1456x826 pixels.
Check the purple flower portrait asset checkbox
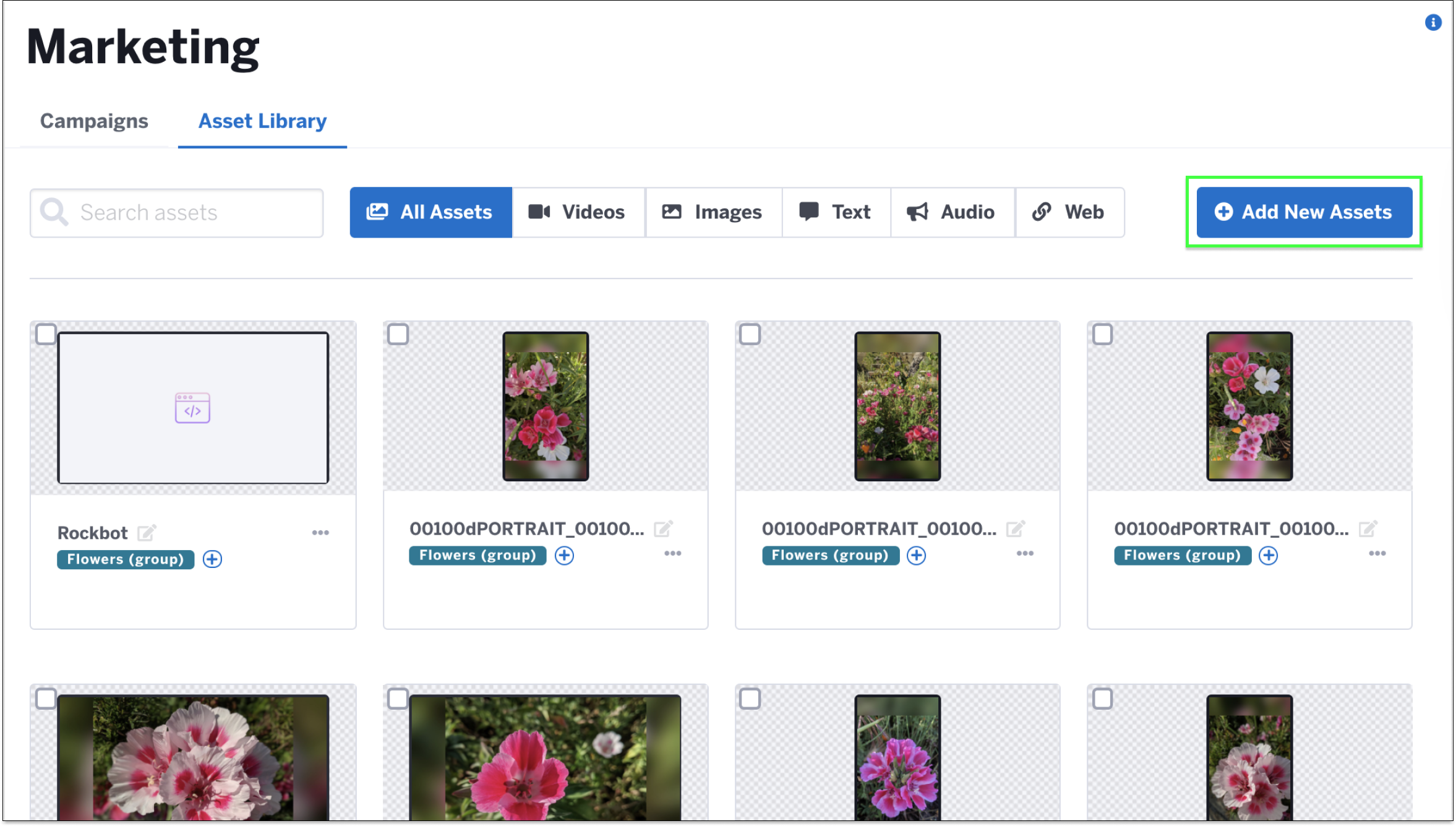pyautogui.click(x=750, y=699)
